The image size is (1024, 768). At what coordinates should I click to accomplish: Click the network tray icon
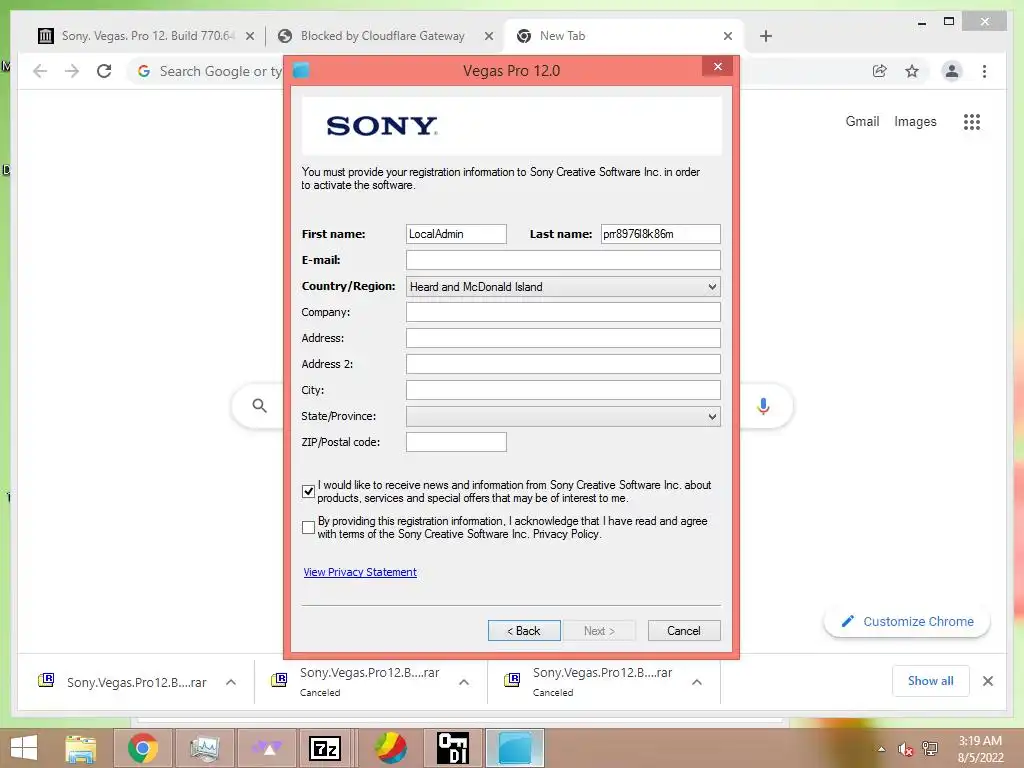coord(930,749)
